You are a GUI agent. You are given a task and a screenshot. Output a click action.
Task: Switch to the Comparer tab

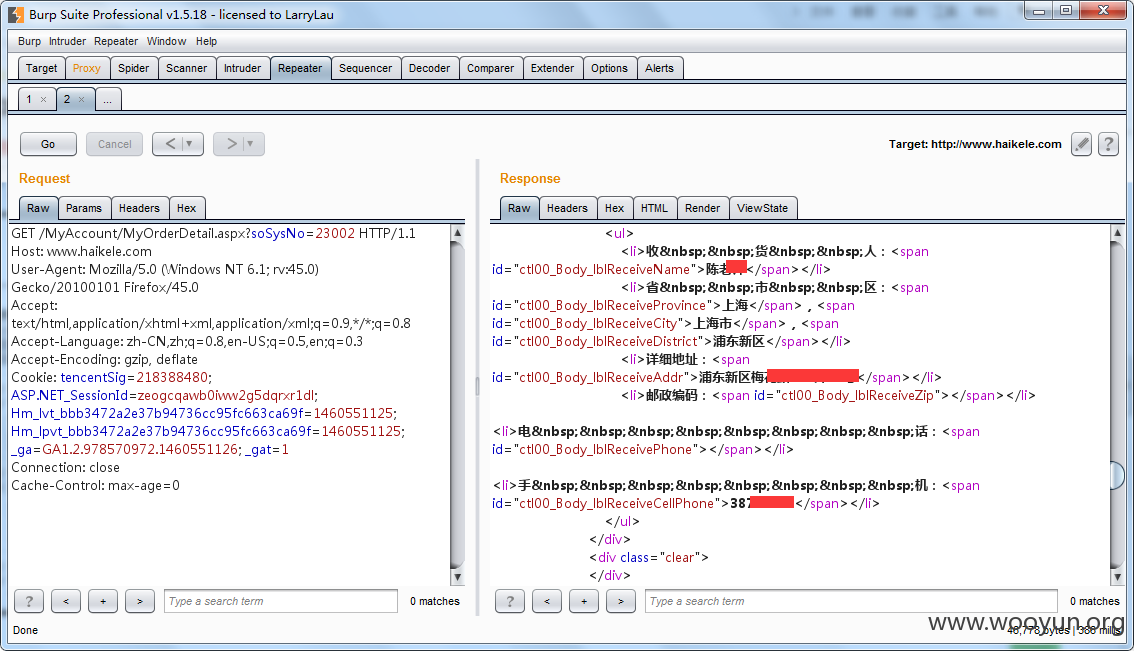pyautogui.click(x=490, y=68)
